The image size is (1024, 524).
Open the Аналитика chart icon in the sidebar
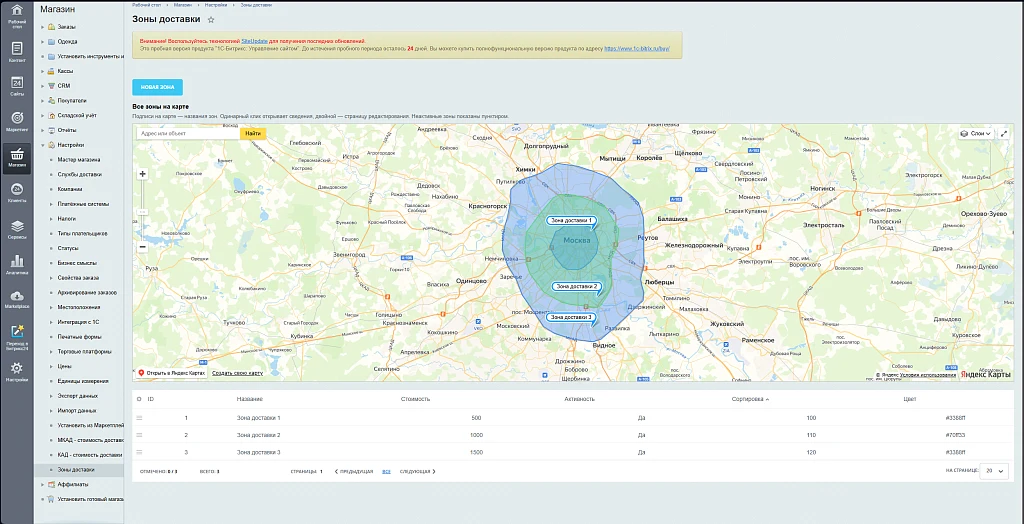[x=17, y=265]
